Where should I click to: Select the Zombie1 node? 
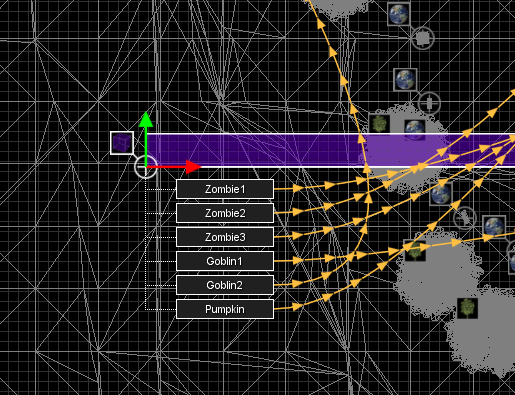tap(225, 189)
